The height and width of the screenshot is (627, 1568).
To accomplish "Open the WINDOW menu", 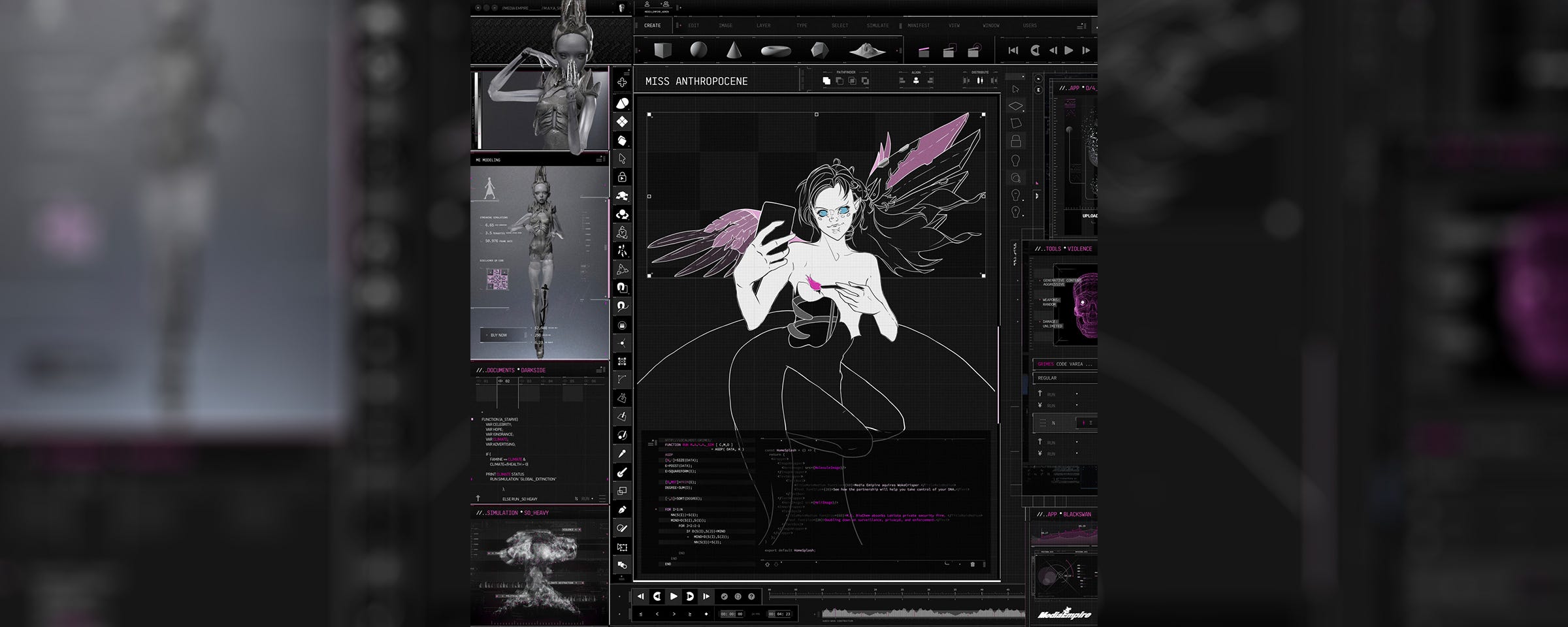I will [x=991, y=25].
